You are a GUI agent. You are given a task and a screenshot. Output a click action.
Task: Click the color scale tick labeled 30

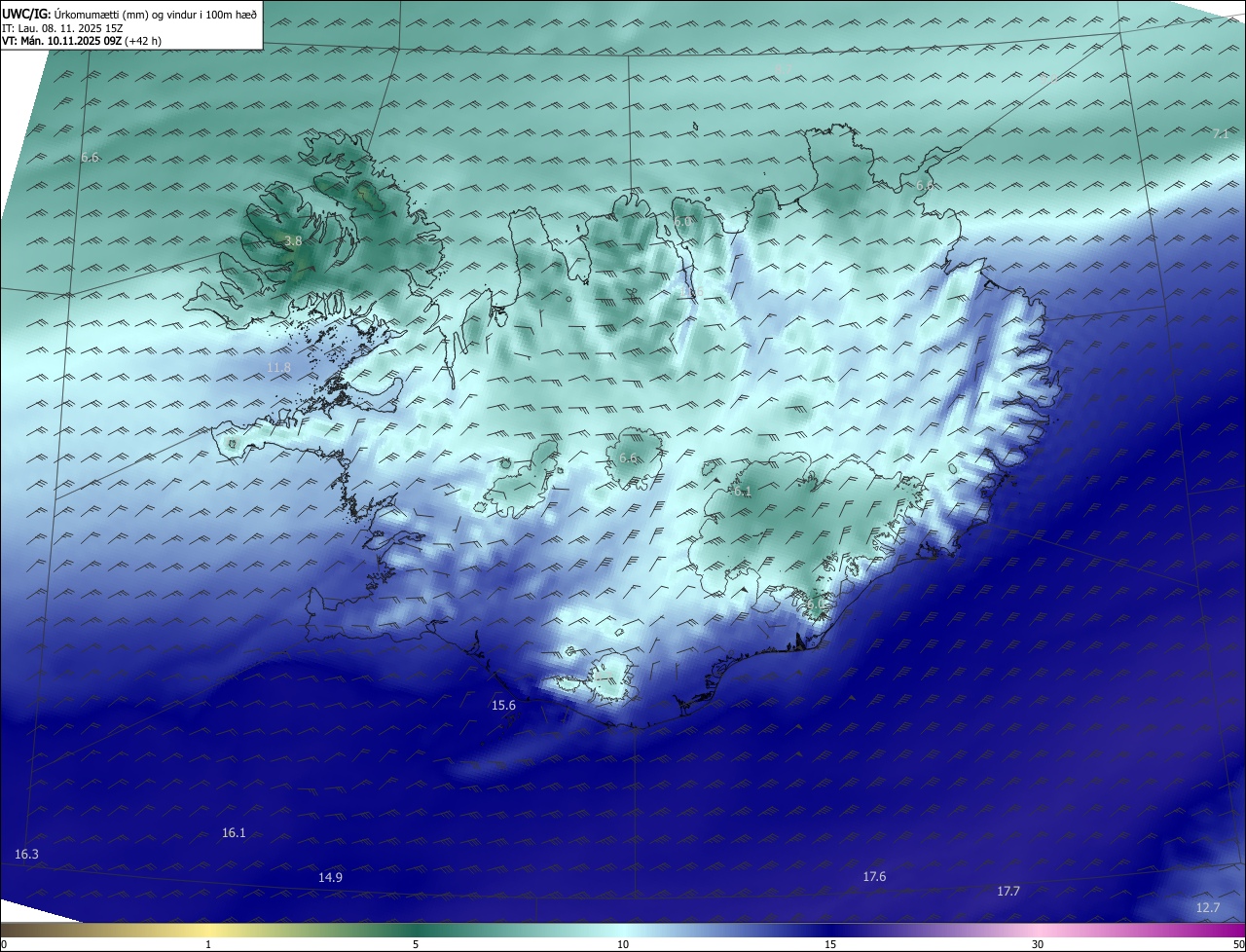pyautogui.click(x=1038, y=944)
